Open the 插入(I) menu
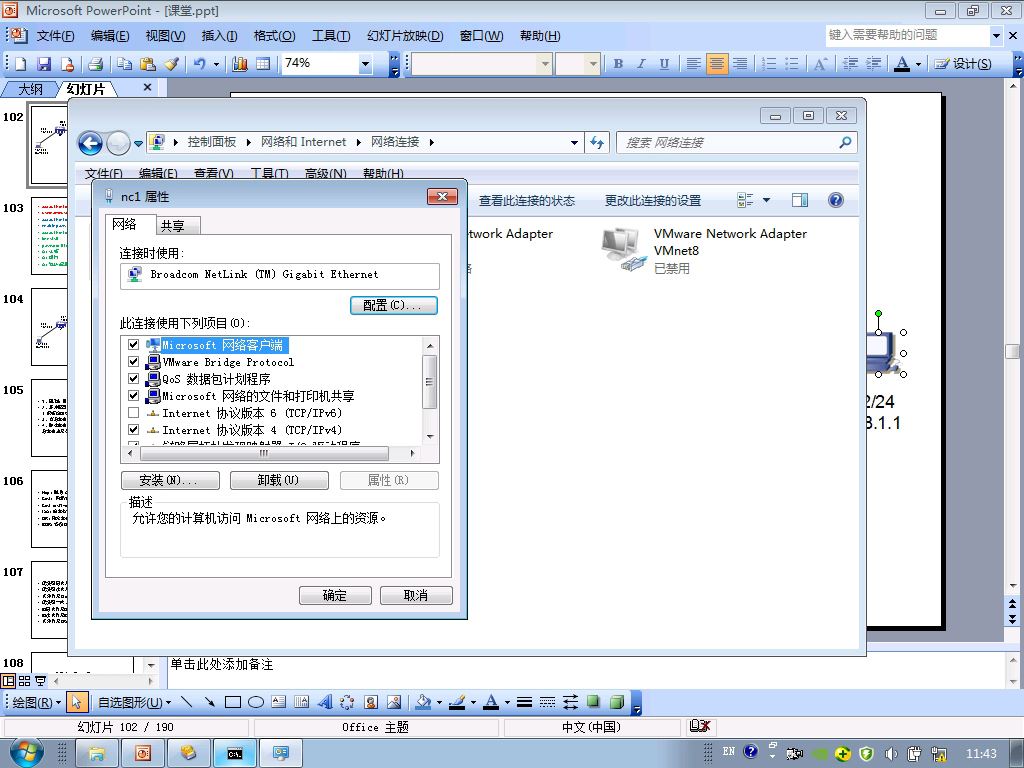 219,36
